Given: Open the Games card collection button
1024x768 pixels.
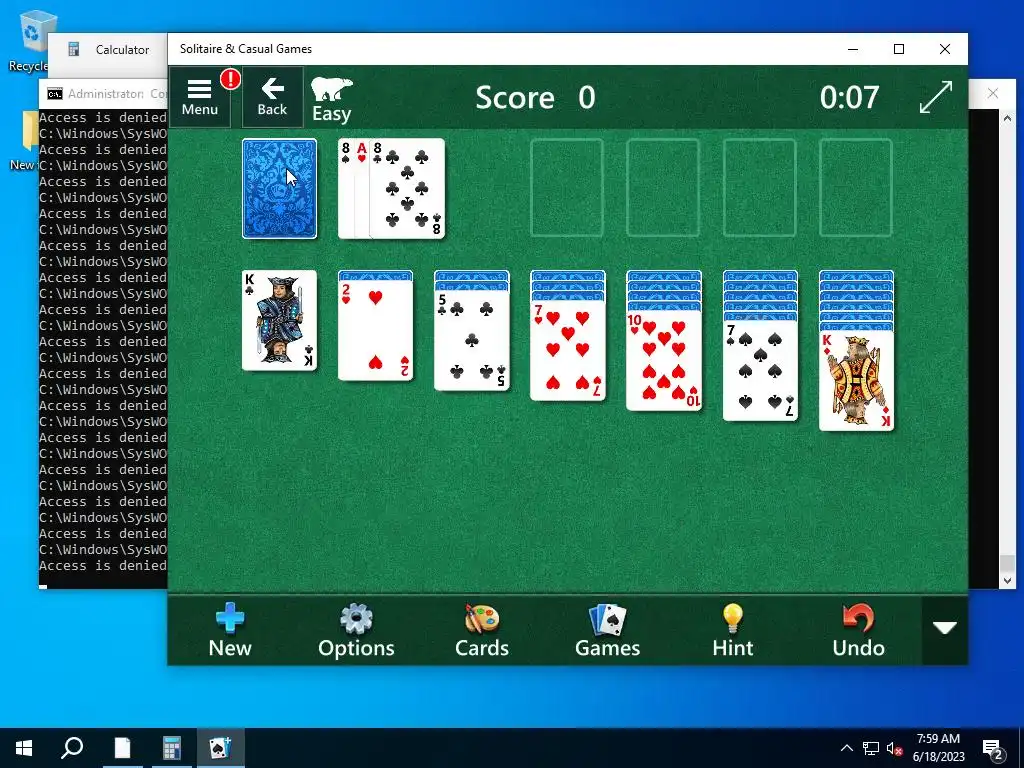Looking at the screenshot, I should 607,630.
